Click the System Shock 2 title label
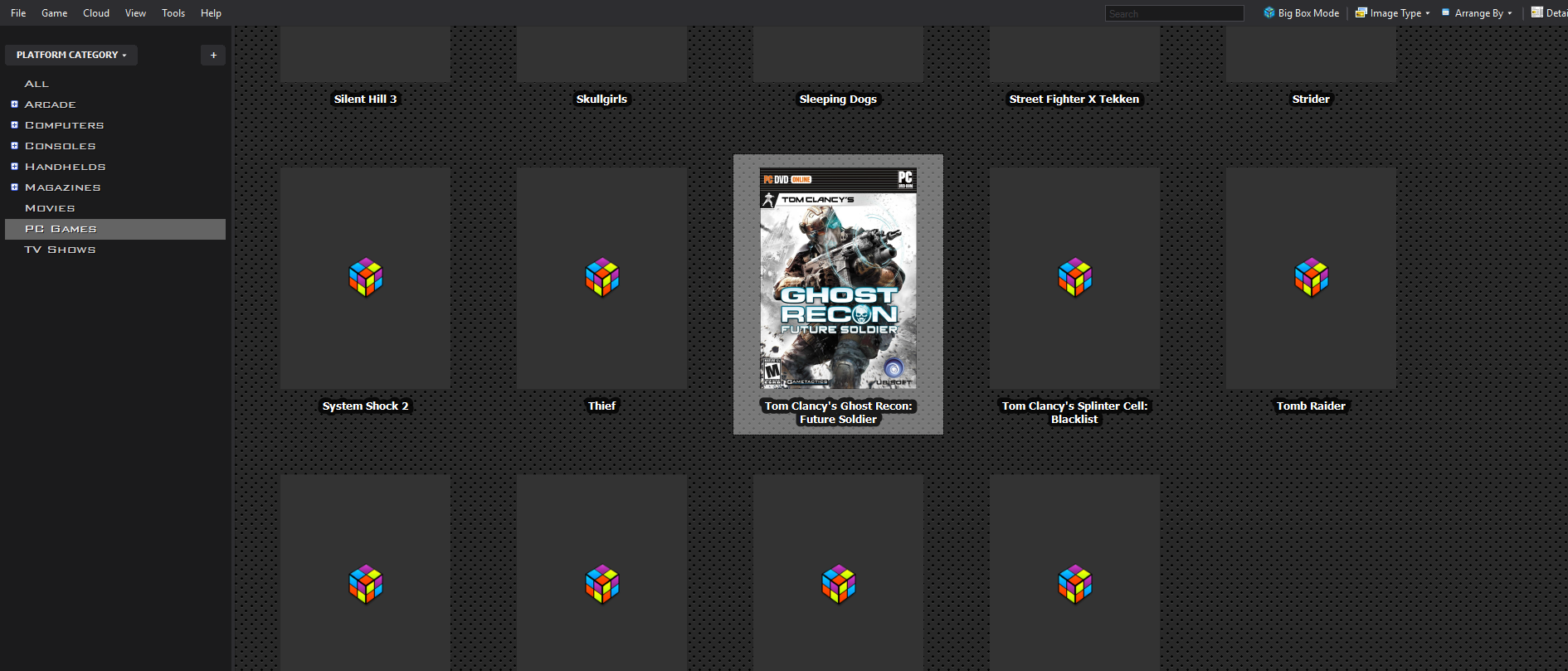 click(366, 406)
